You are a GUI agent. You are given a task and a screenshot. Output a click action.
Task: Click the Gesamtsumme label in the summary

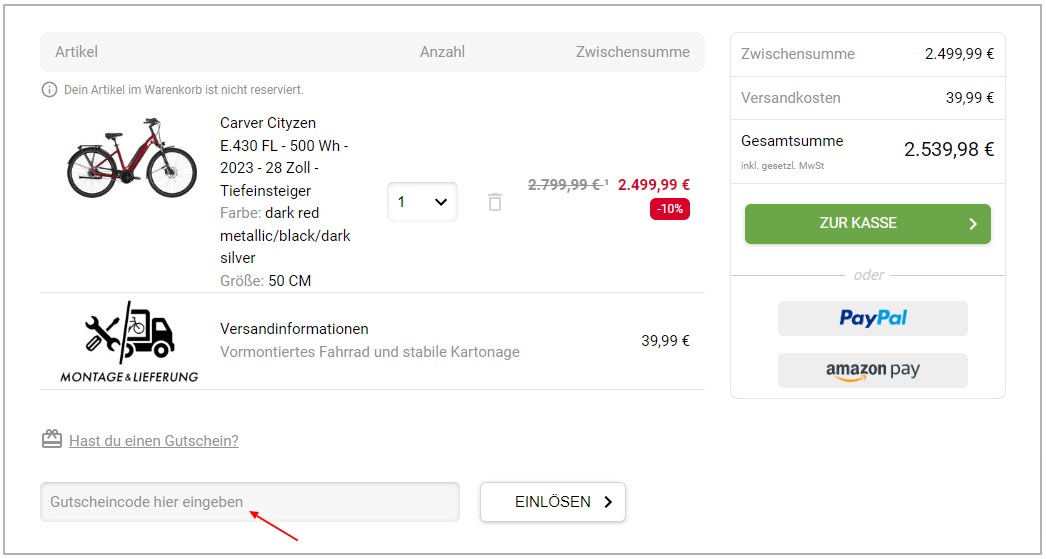coord(792,141)
